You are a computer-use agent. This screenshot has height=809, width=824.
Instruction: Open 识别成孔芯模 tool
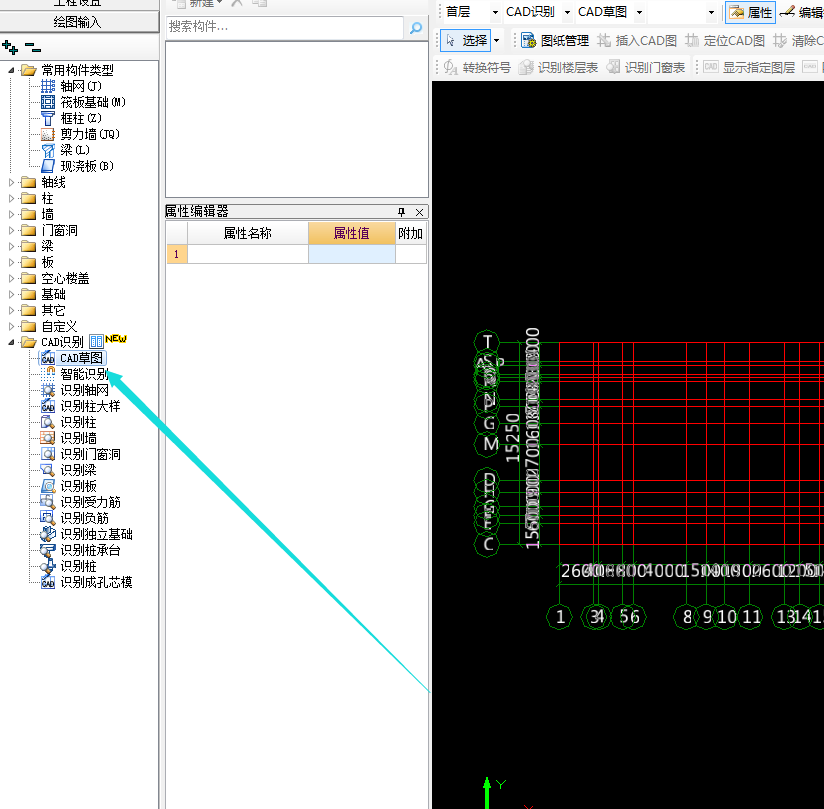[87, 582]
